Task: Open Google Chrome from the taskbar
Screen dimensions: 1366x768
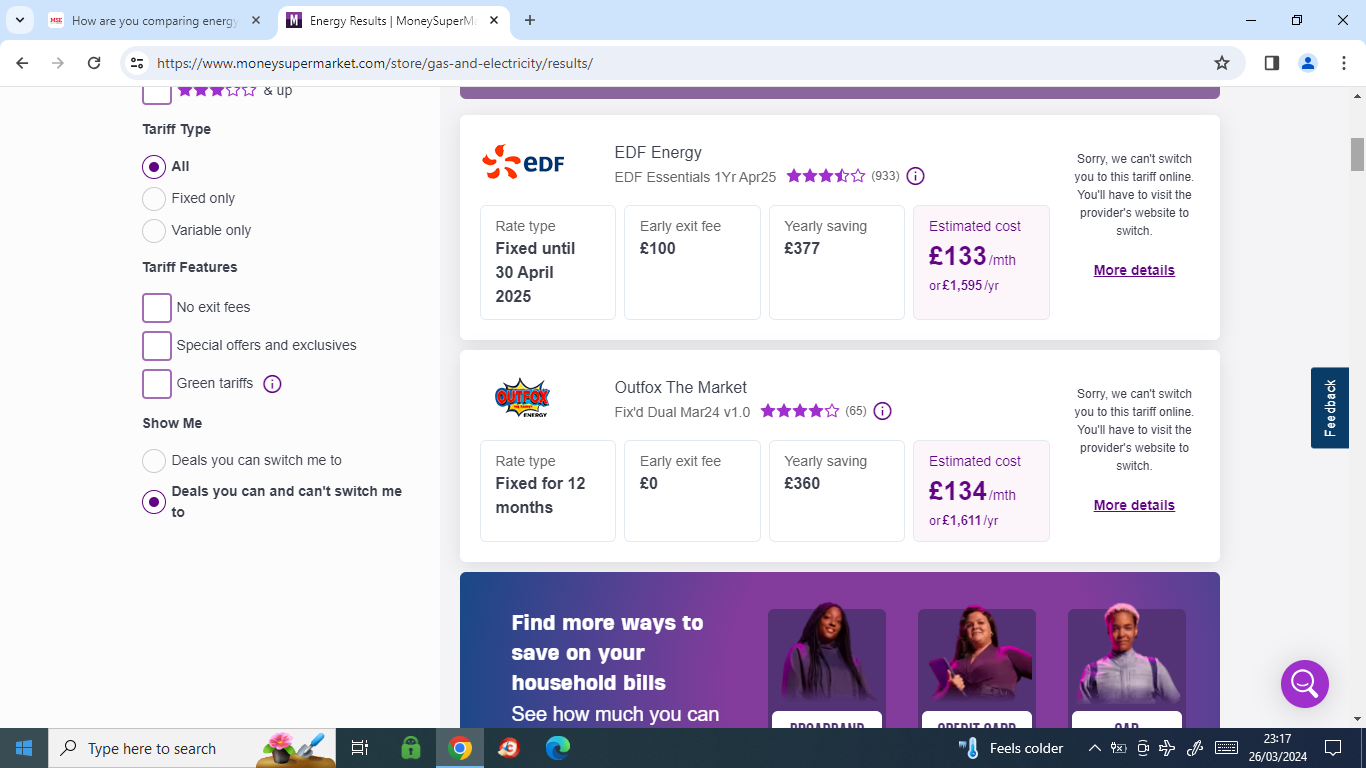Action: [x=460, y=748]
